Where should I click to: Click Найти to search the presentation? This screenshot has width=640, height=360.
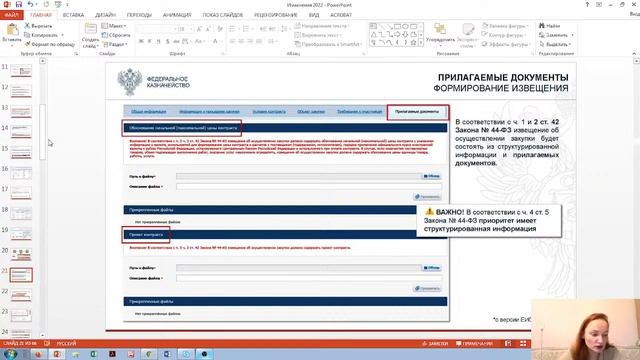click(x=550, y=26)
